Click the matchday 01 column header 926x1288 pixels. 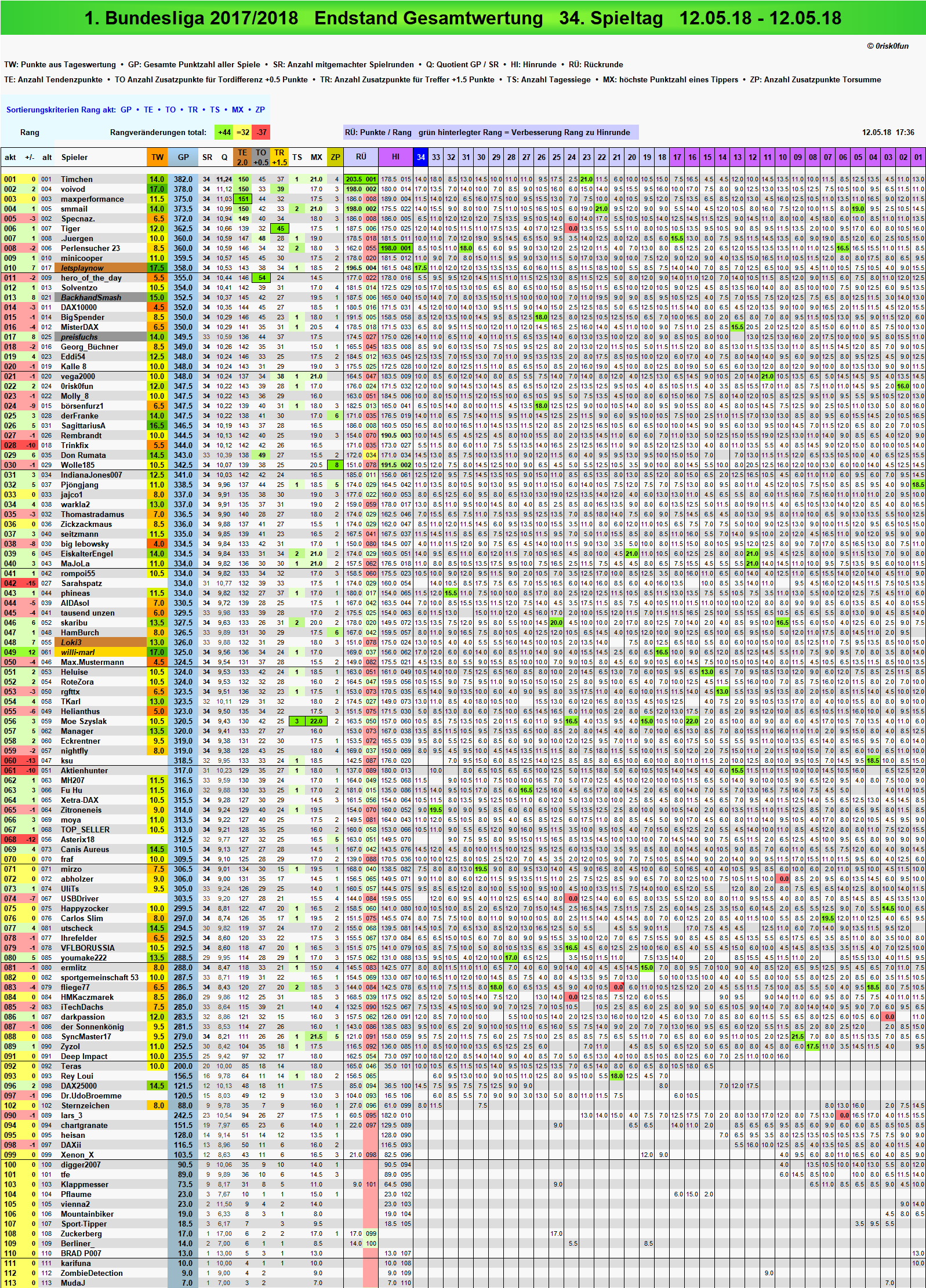(918, 157)
